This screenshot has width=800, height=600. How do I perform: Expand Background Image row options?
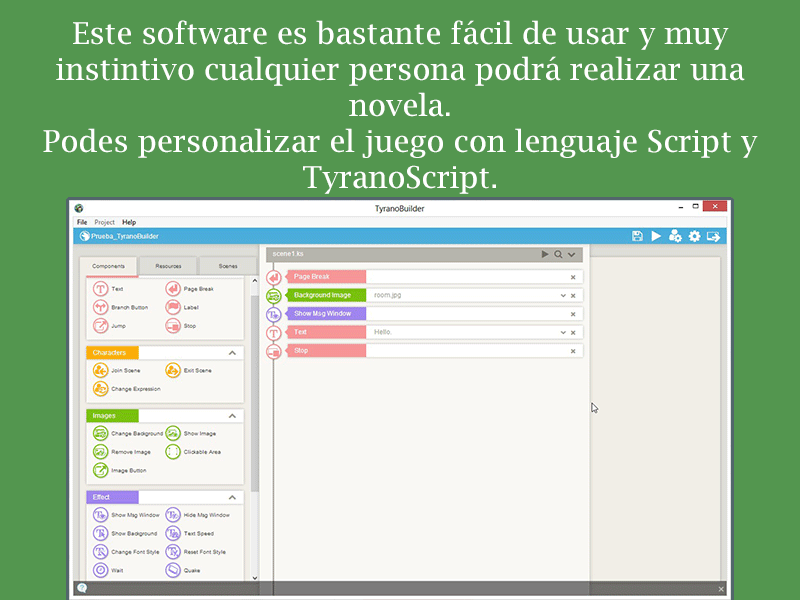(563, 295)
